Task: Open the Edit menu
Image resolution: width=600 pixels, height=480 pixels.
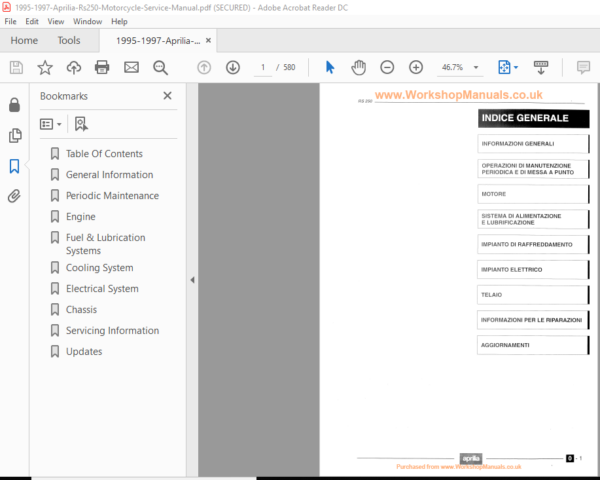Action: (32, 21)
